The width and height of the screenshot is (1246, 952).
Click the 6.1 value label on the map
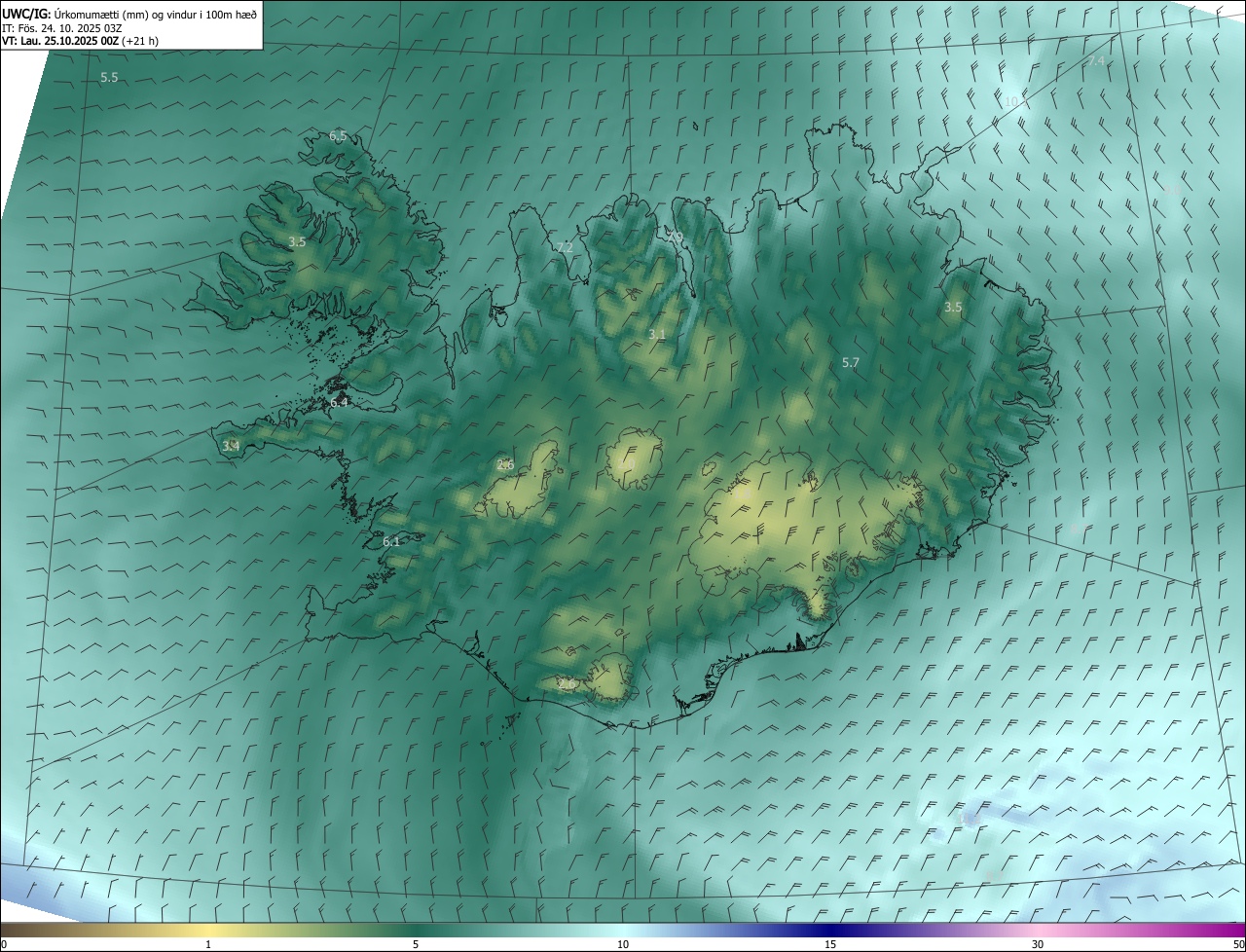point(391,542)
